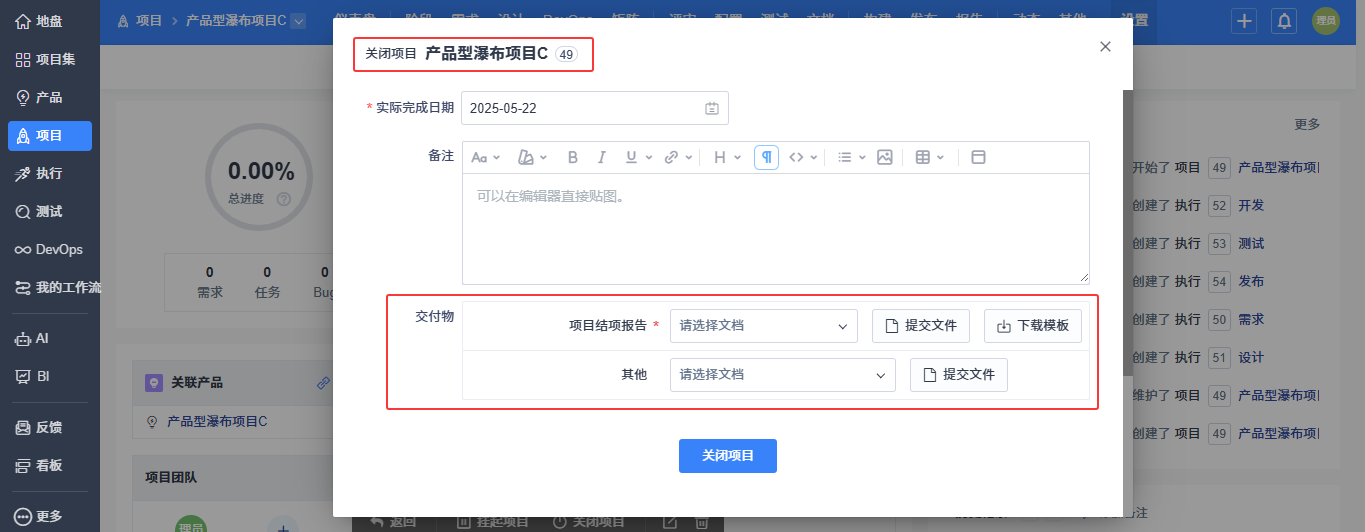Screen dimensions: 1365x532
Task: Click the notification bell icon
Action: pyautogui.click(x=1284, y=20)
